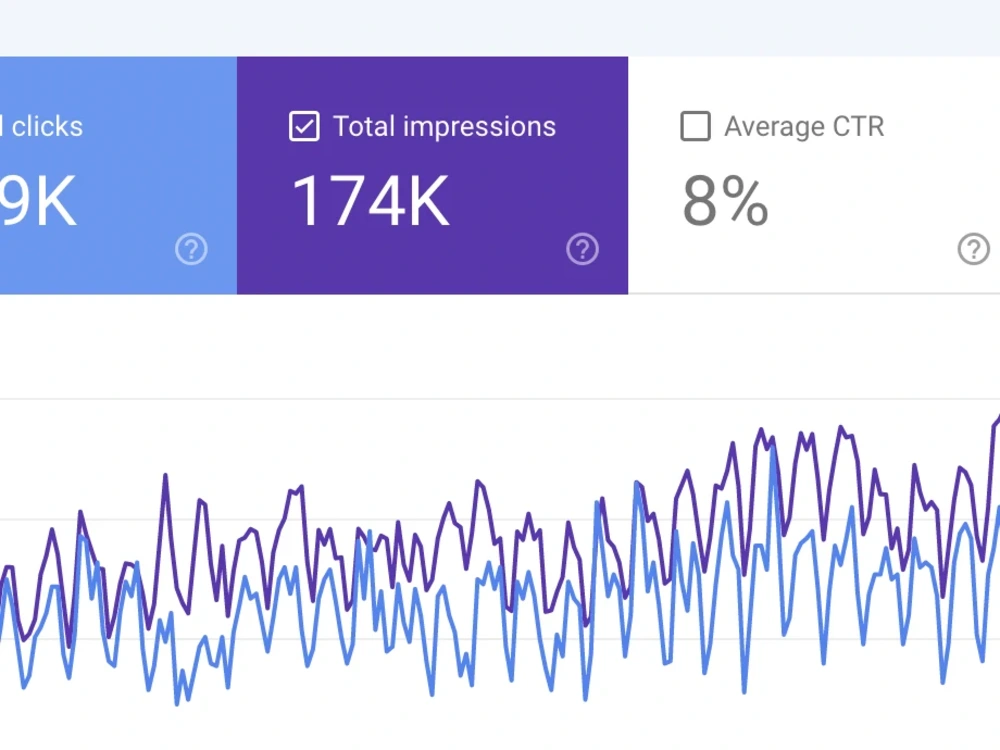Select the Average CTR 8% card

click(814, 175)
